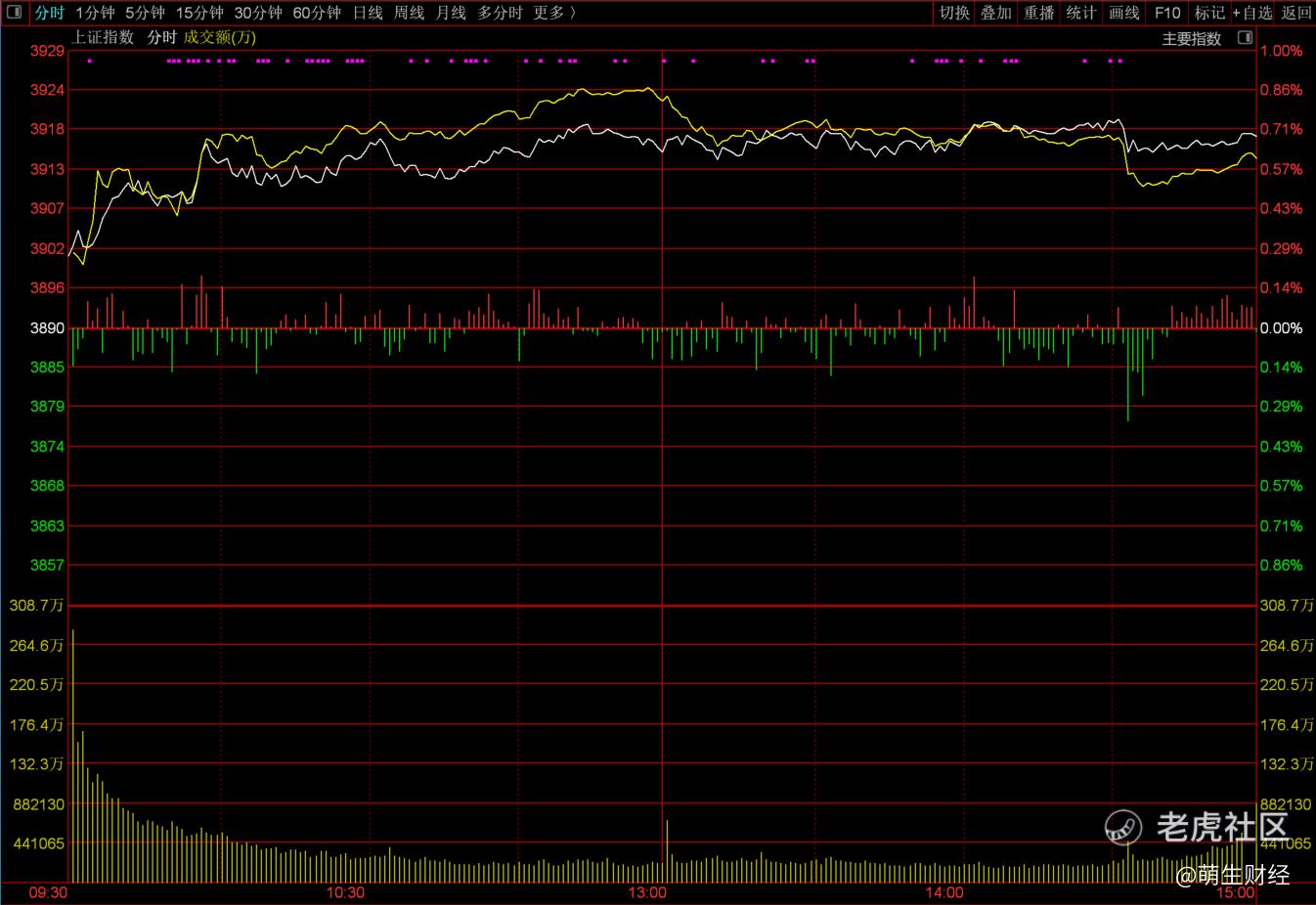The image size is (1316, 905).
Task: Select 分时 label beside 上证指数
Action: click(x=162, y=37)
